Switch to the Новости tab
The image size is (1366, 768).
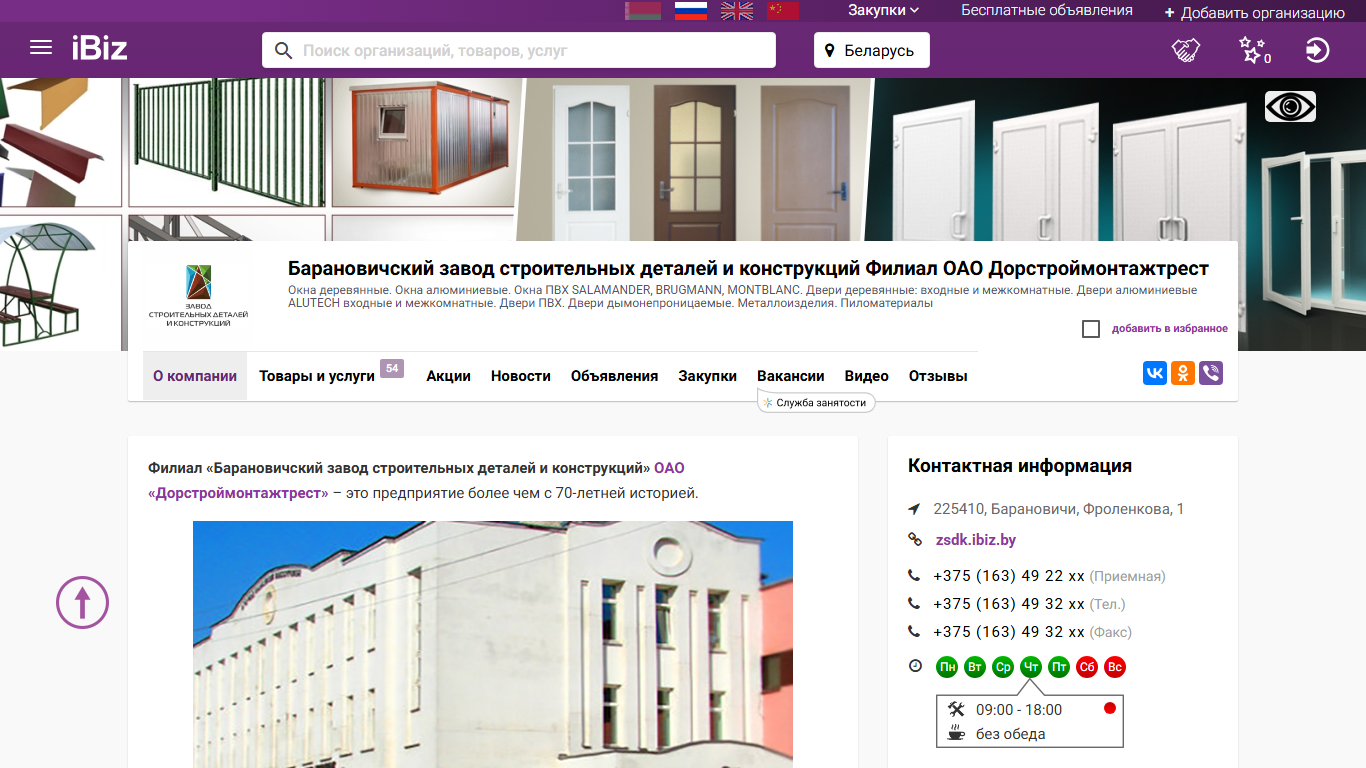521,376
